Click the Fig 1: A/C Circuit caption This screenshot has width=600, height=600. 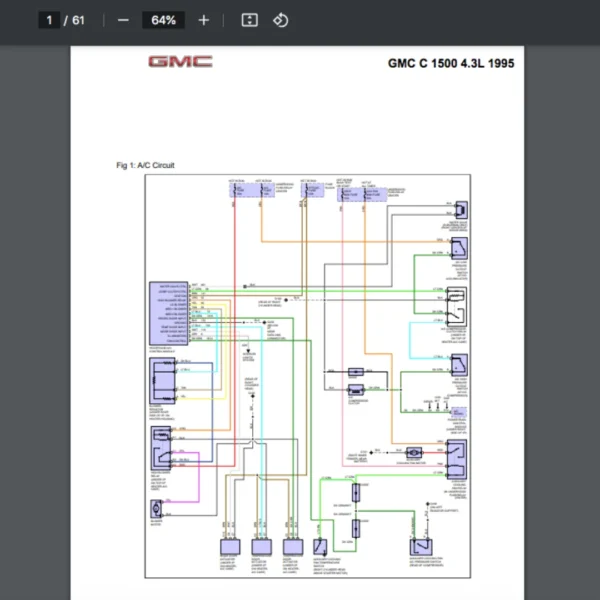point(145,165)
